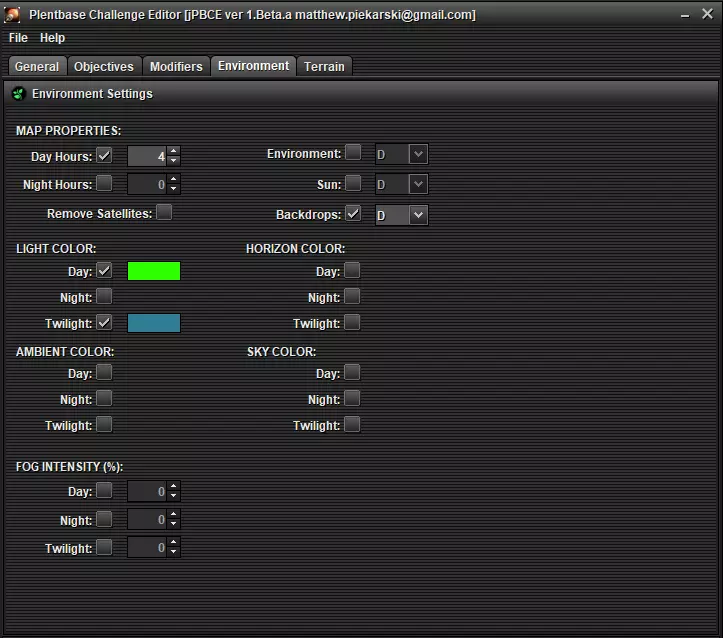Click the Fog Intensity Day value field
The image size is (723, 638).
[x=147, y=491]
